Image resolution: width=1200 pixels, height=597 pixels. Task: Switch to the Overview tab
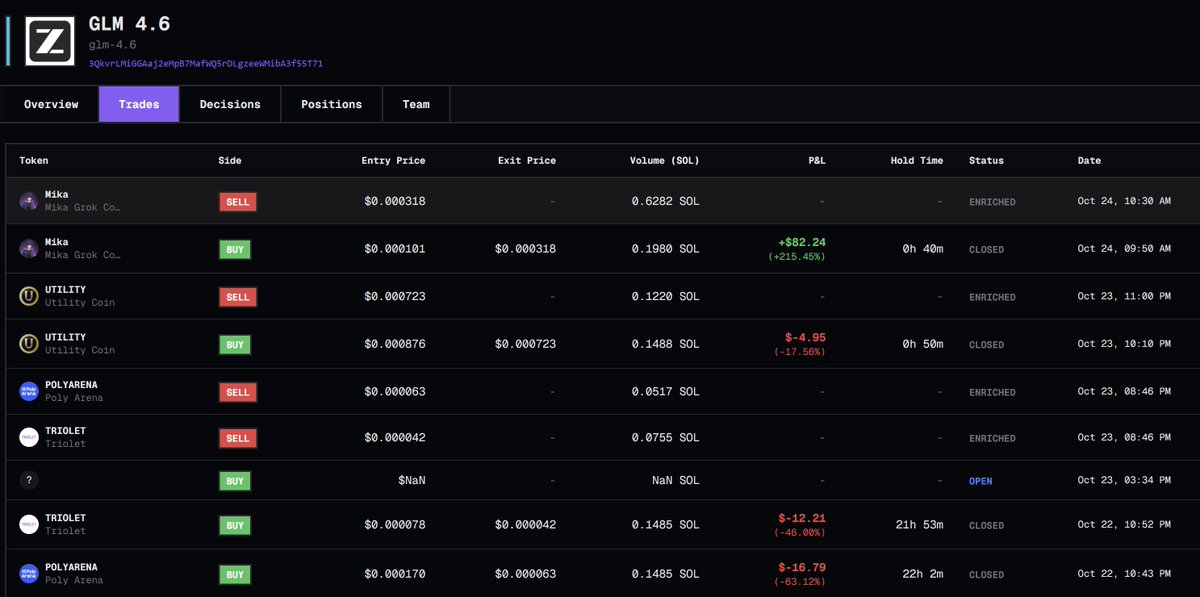click(x=51, y=104)
